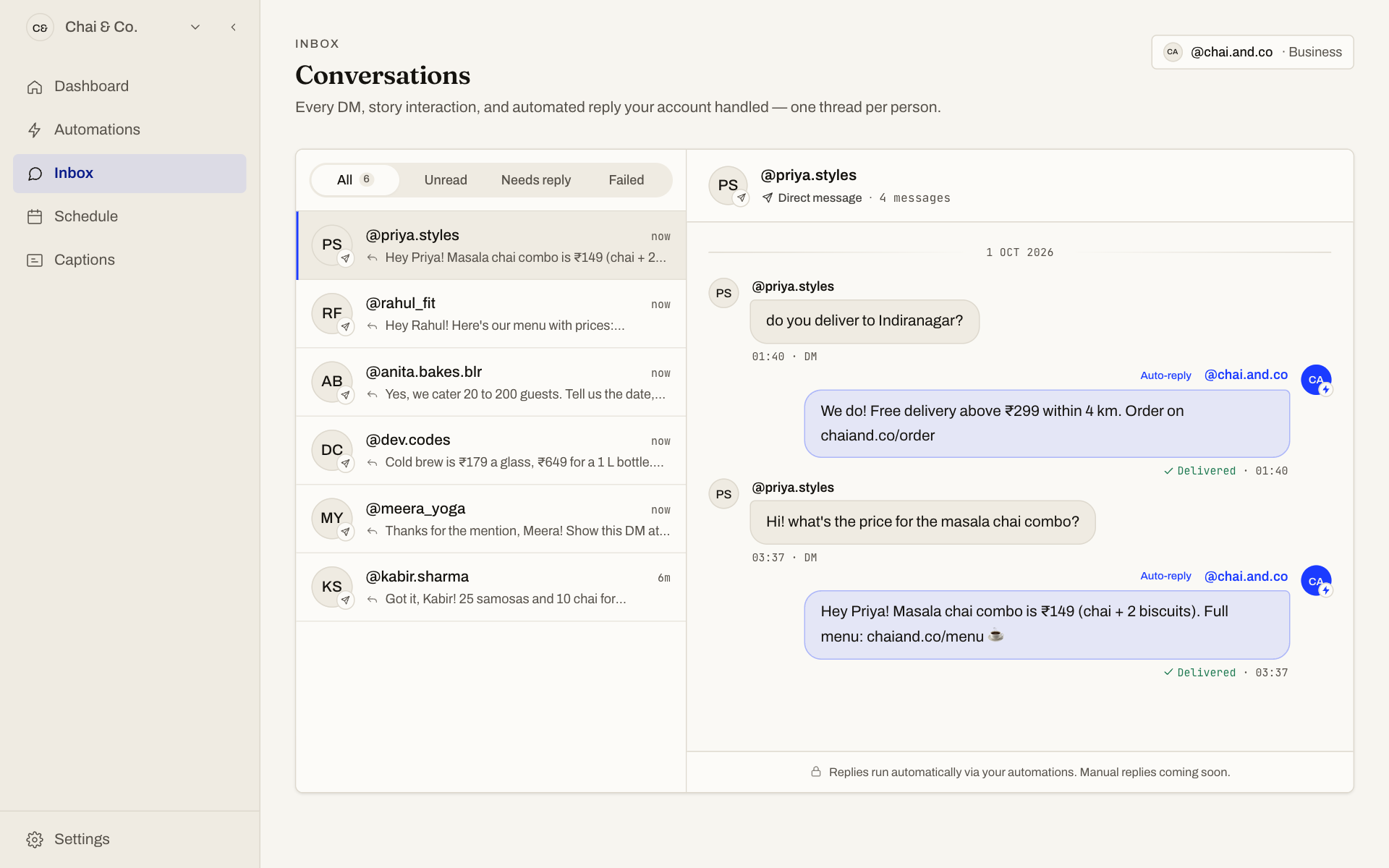Click the @priya.styles header username
The width and height of the screenshot is (1389, 868).
(x=808, y=175)
